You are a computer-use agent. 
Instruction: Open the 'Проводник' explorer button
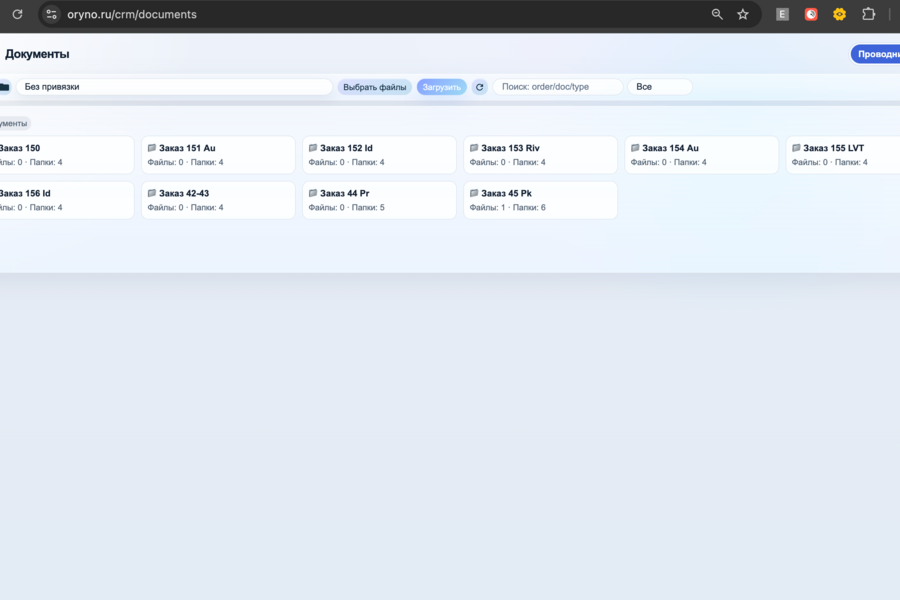(876, 54)
